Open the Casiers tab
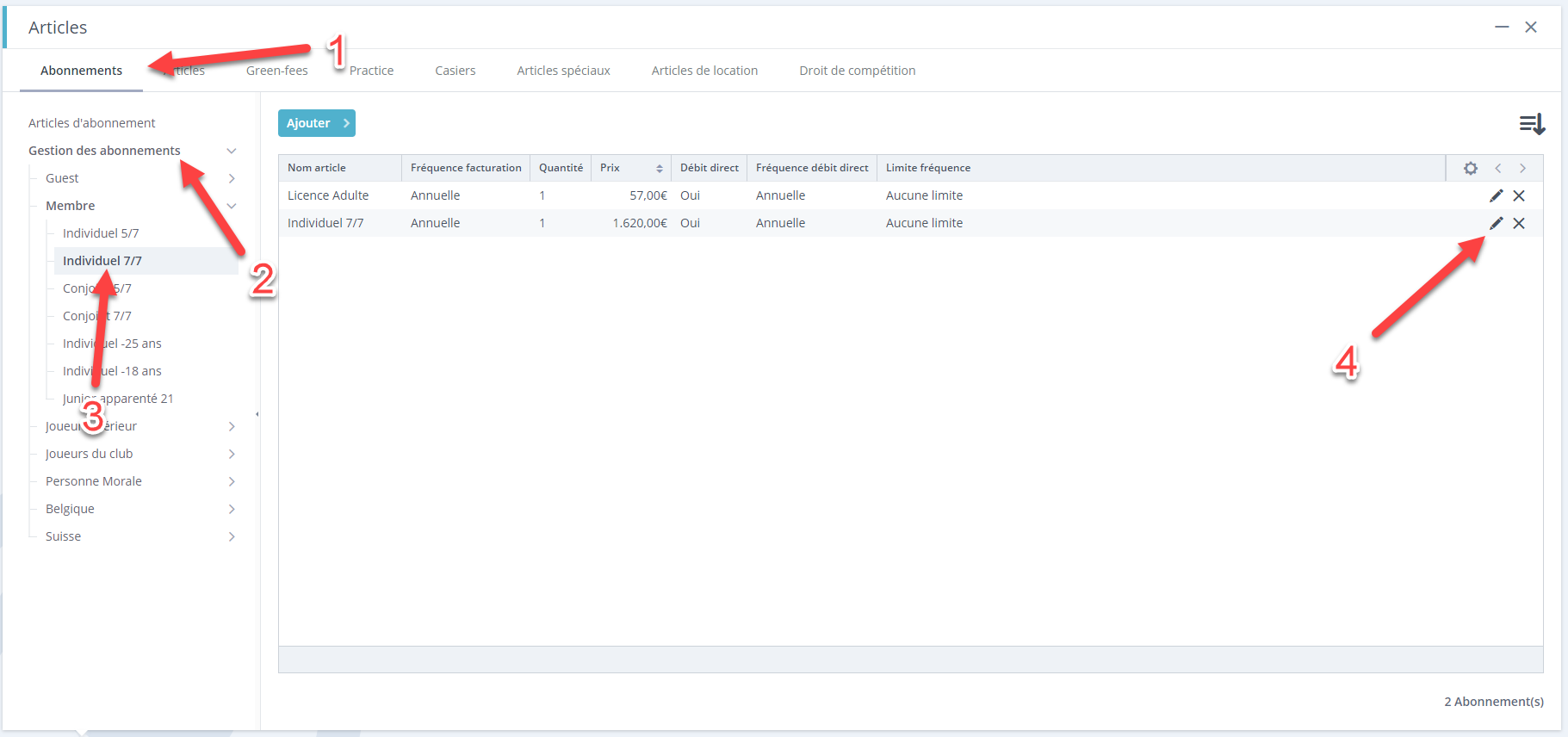Viewport: 1568px width, 737px height. tap(455, 71)
